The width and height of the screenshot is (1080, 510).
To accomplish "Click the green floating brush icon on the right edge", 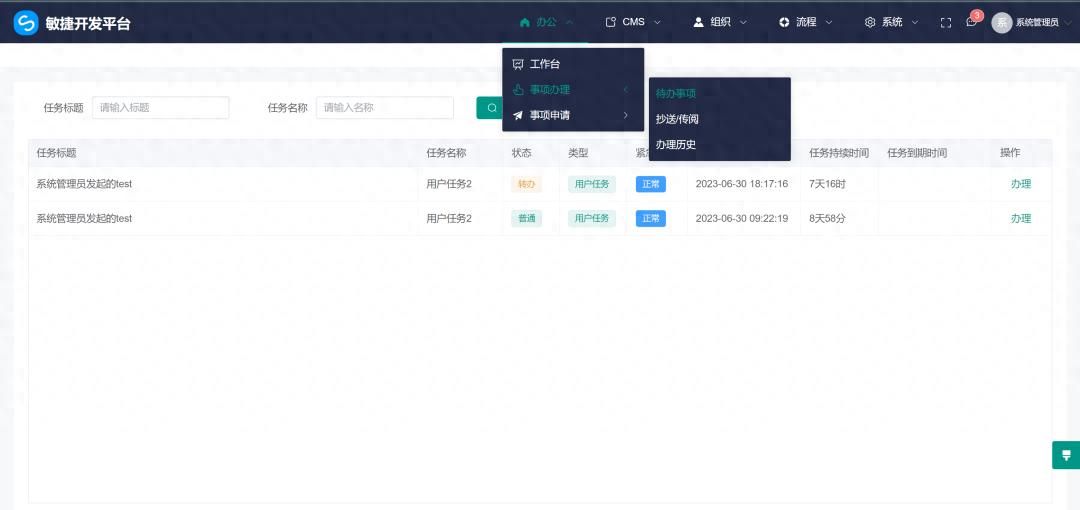I will [x=1066, y=455].
